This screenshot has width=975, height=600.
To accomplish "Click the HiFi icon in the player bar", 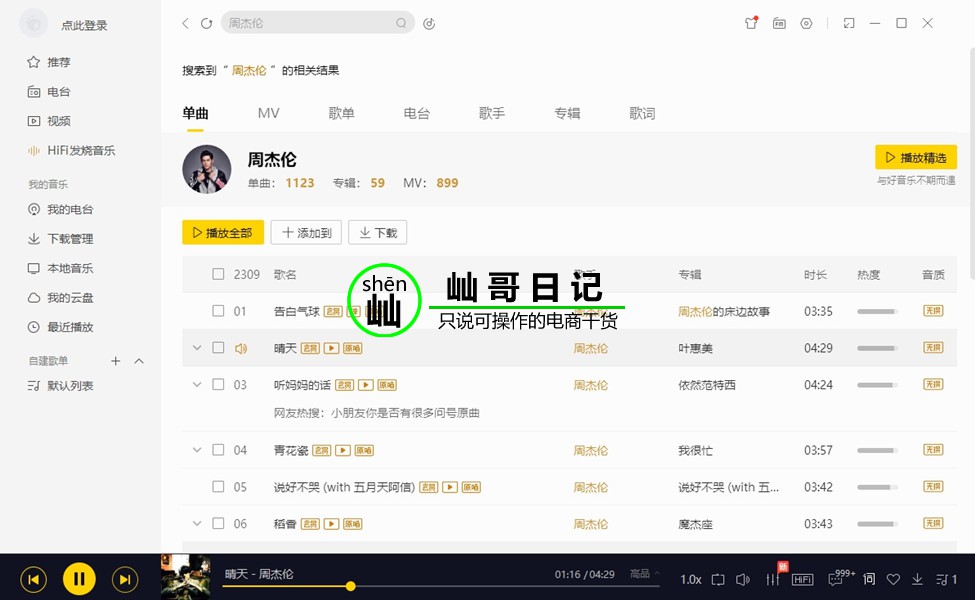I will [x=802, y=579].
